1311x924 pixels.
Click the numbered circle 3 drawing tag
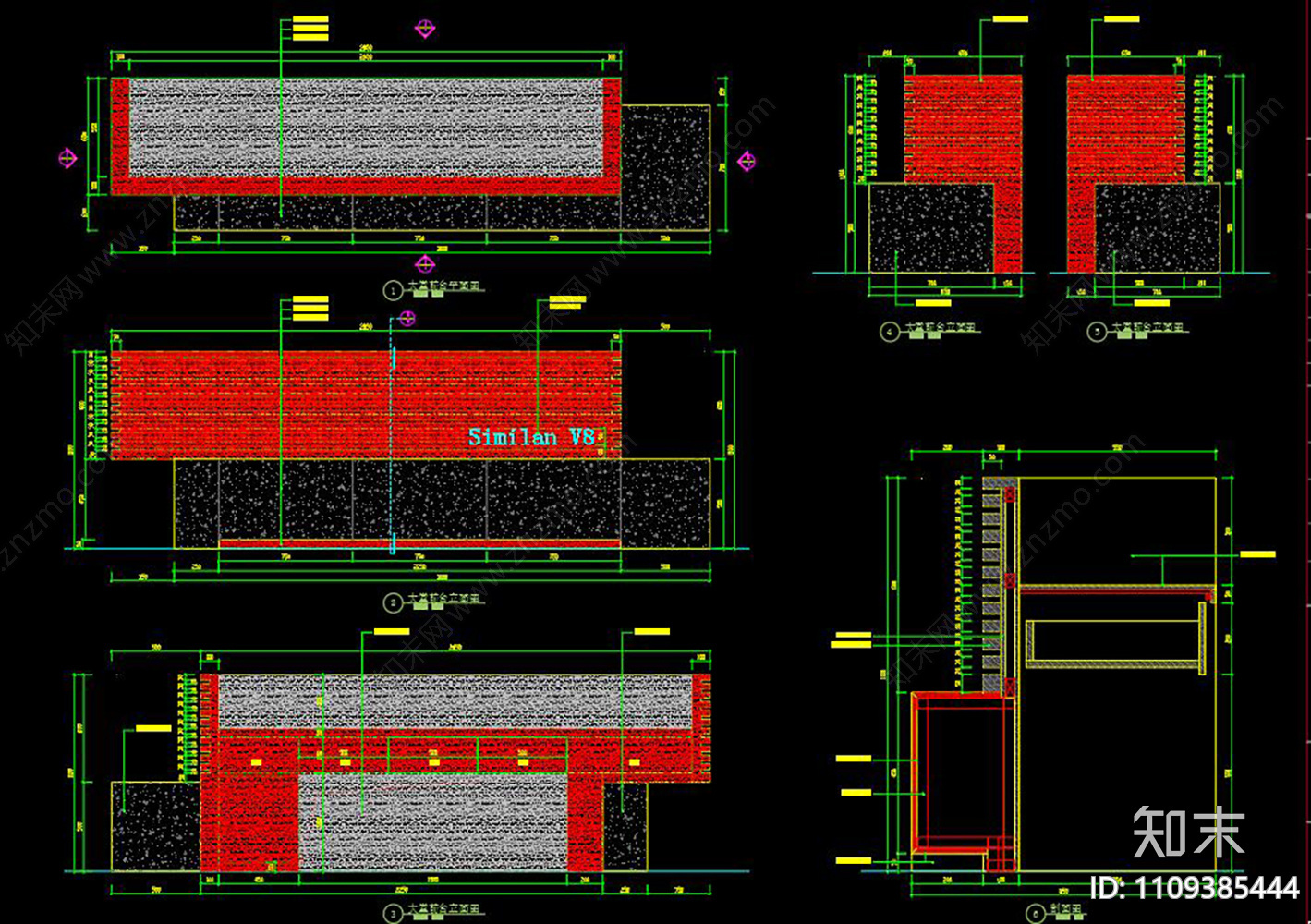[393, 913]
